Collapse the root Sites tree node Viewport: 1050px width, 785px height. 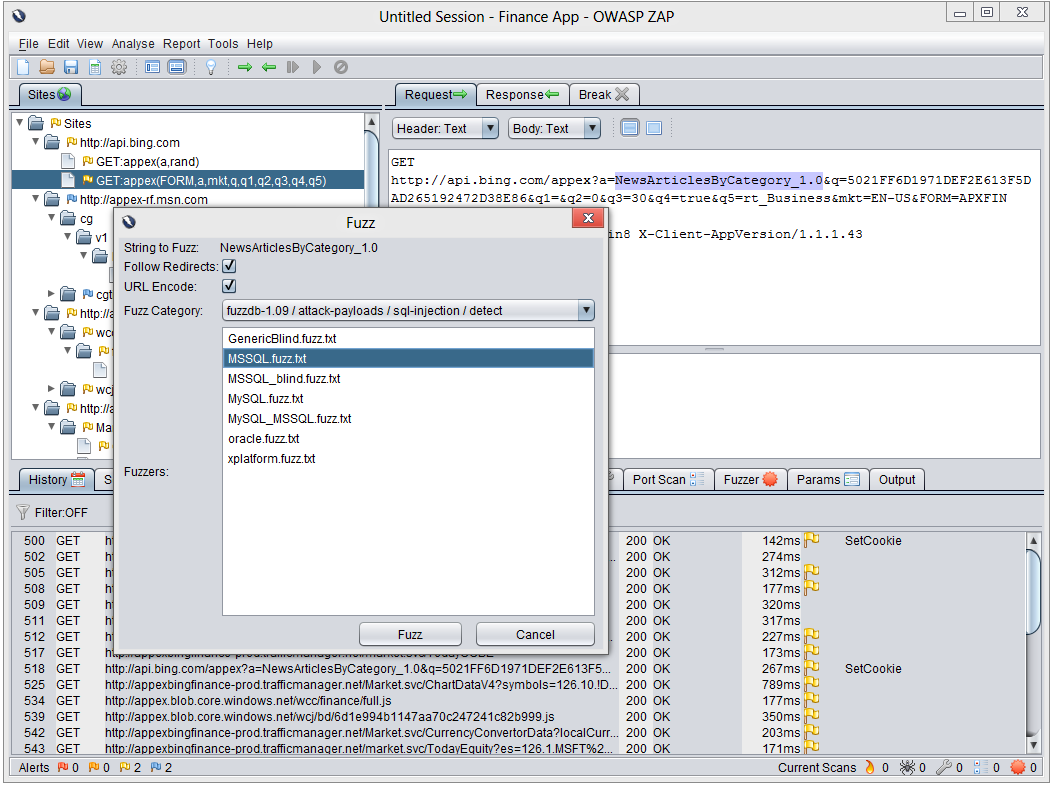20,123
